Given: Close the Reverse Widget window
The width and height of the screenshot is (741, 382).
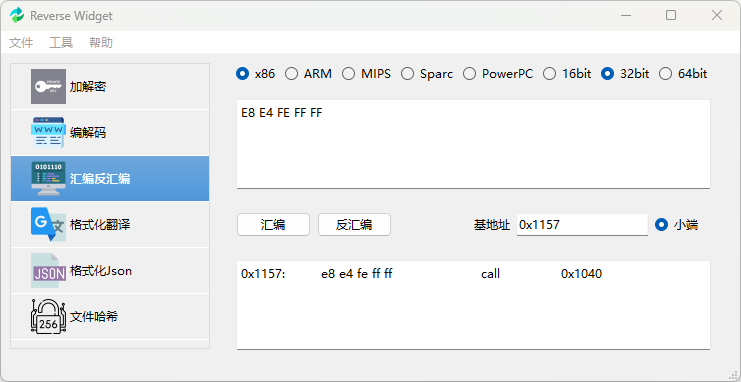Looking at the screenshot, I should point(717,15).
